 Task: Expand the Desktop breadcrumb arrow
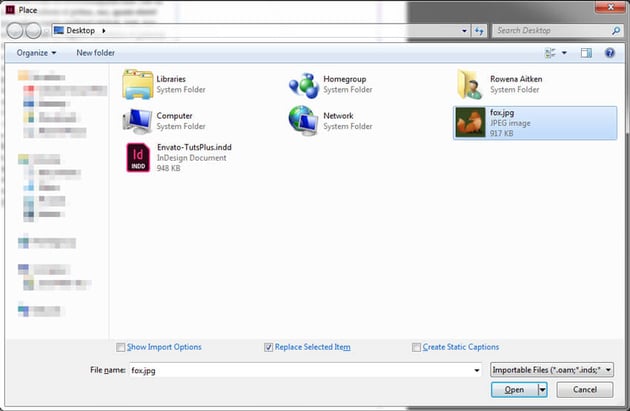pyautogui.click(x=104, y=31)
